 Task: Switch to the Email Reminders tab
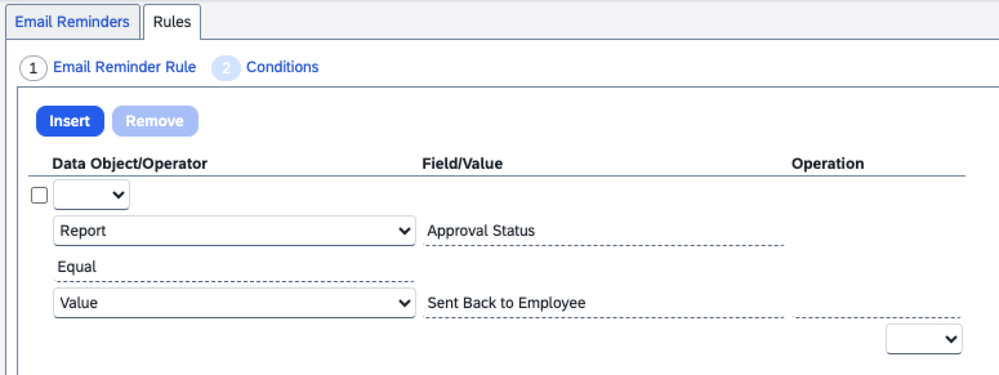pos(72,22)
